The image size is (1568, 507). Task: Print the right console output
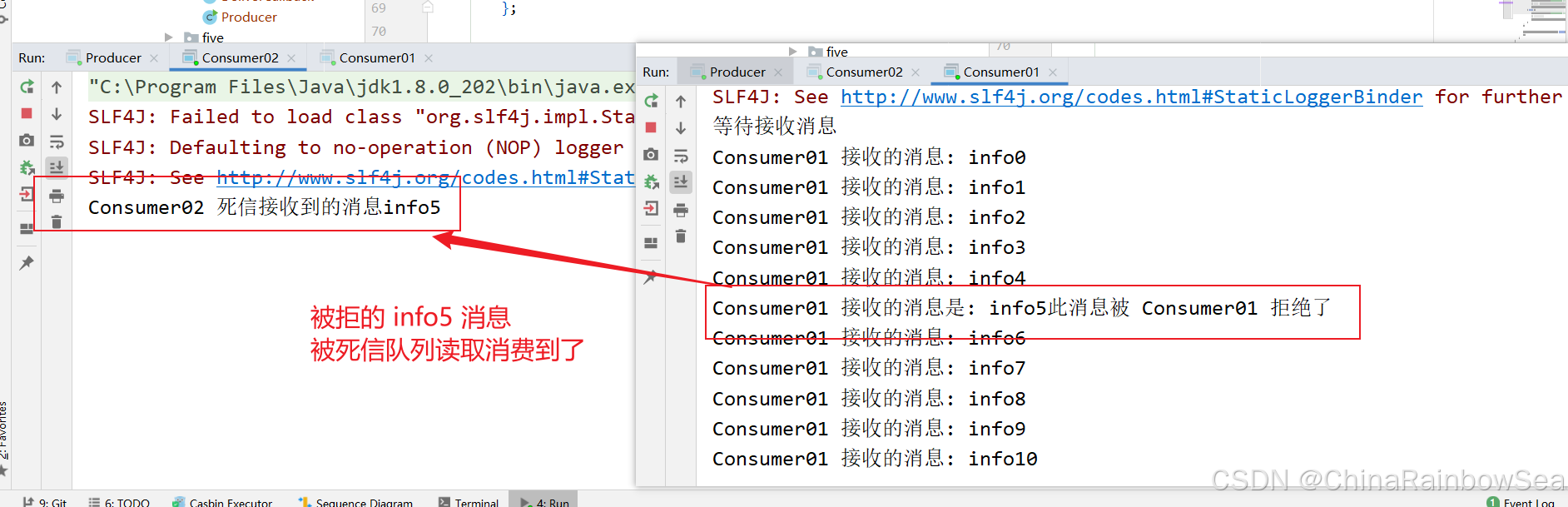[x=681, y=210]
